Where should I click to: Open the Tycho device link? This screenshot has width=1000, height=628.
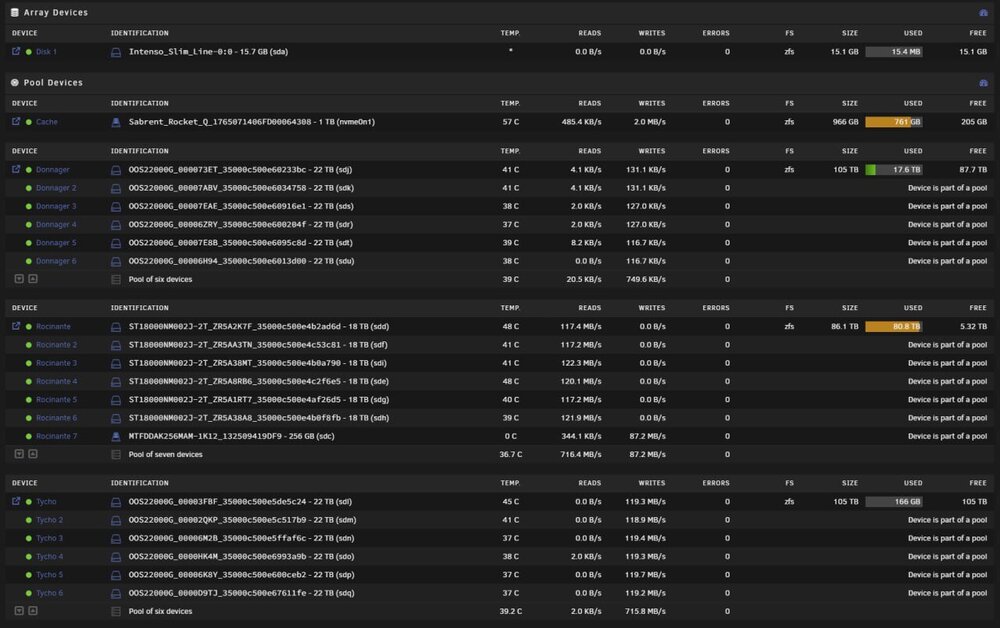(x=46, y=502)
